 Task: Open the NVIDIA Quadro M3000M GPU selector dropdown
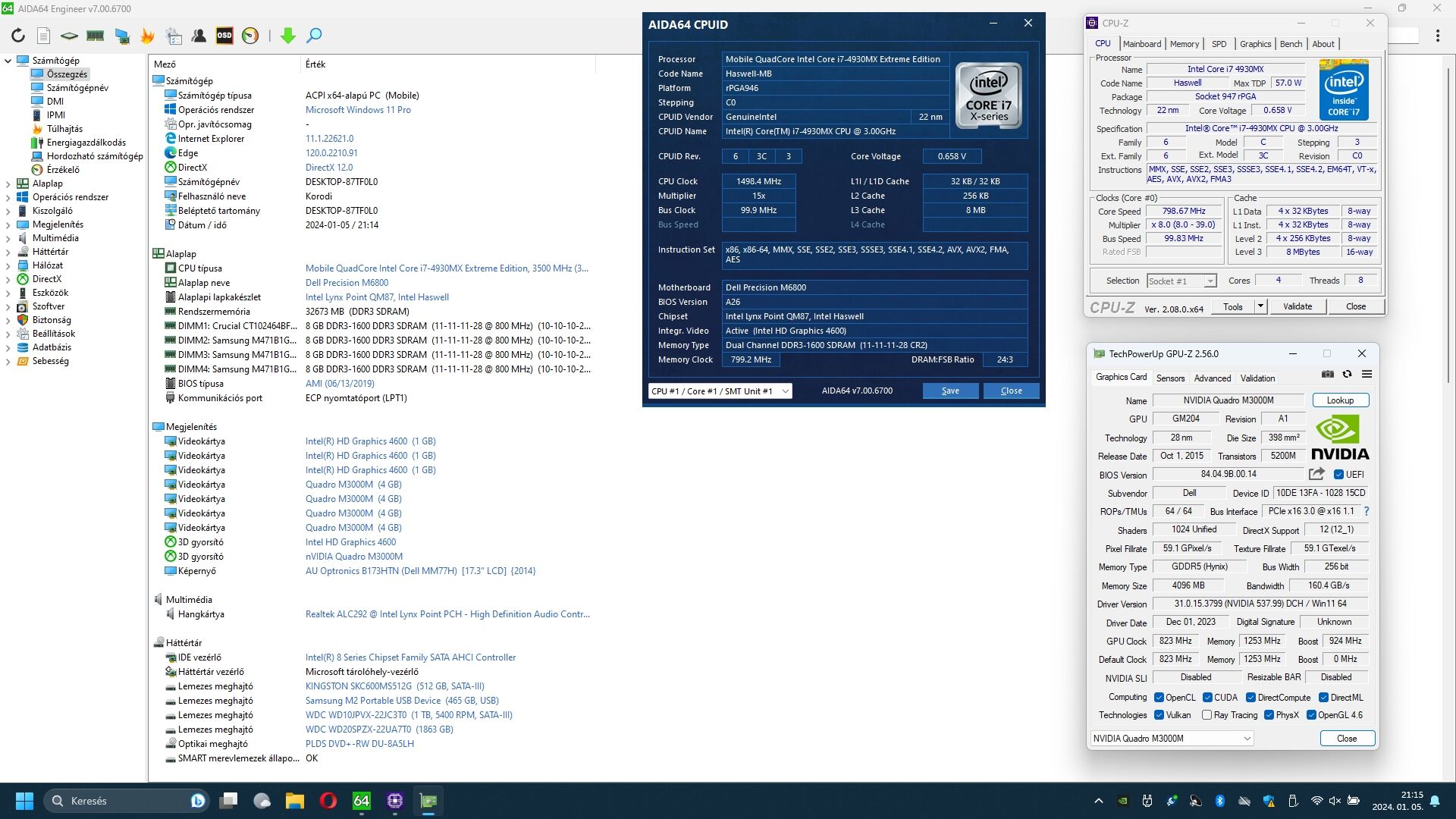click(1171, 739)
